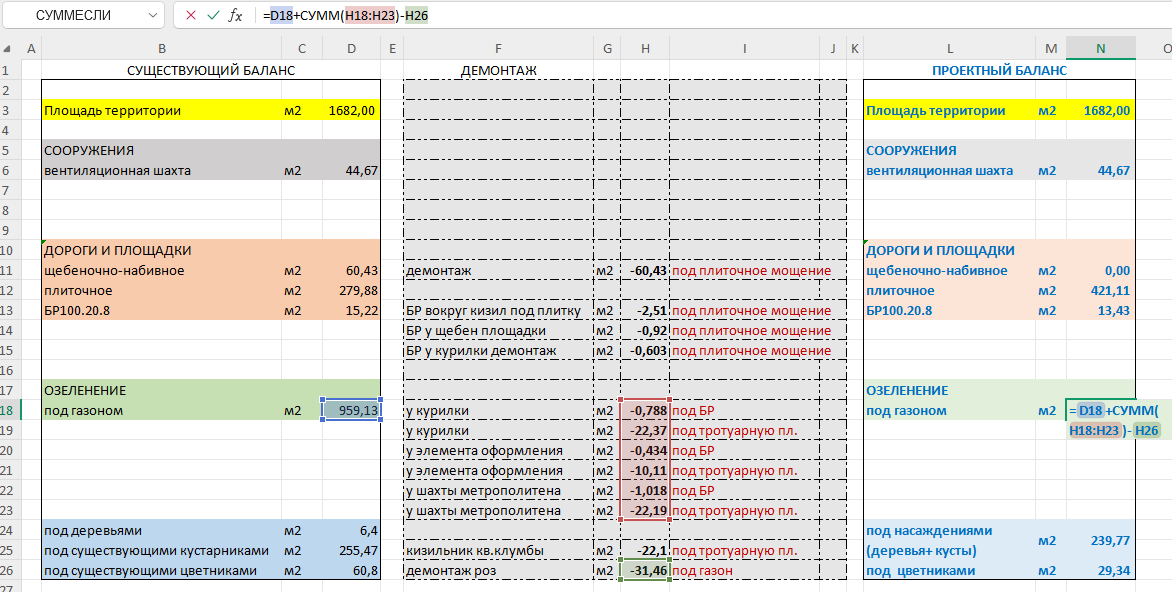Screen dimensions: 1172x592
Task: Select cell with value -0,92
Action: pos(644,330)
